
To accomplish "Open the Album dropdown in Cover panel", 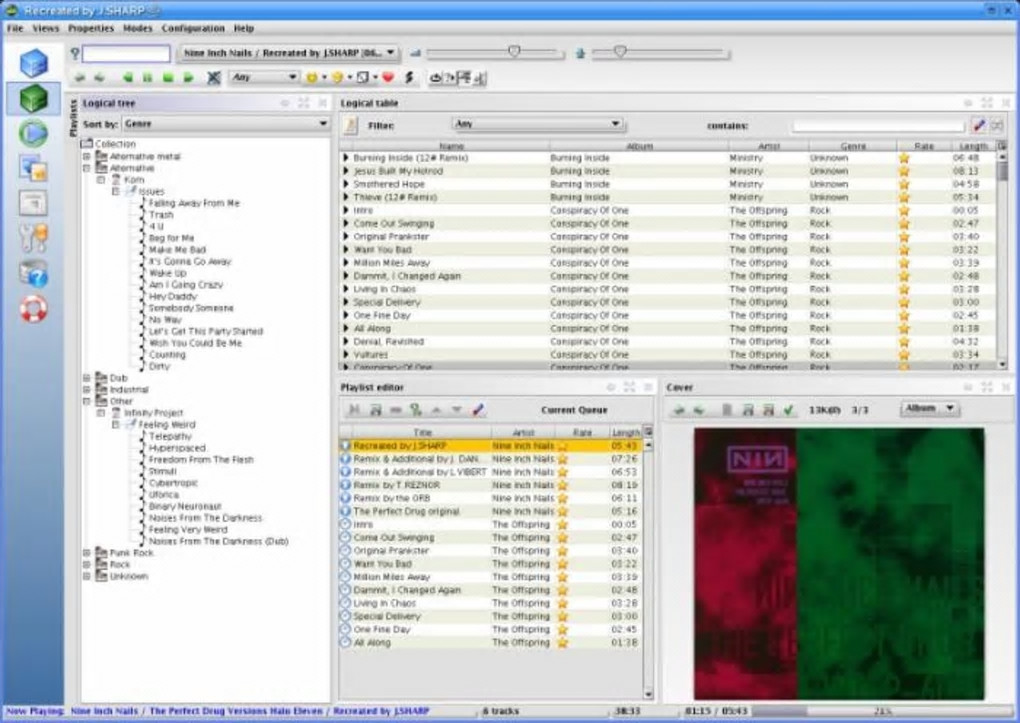I will 929,409.
